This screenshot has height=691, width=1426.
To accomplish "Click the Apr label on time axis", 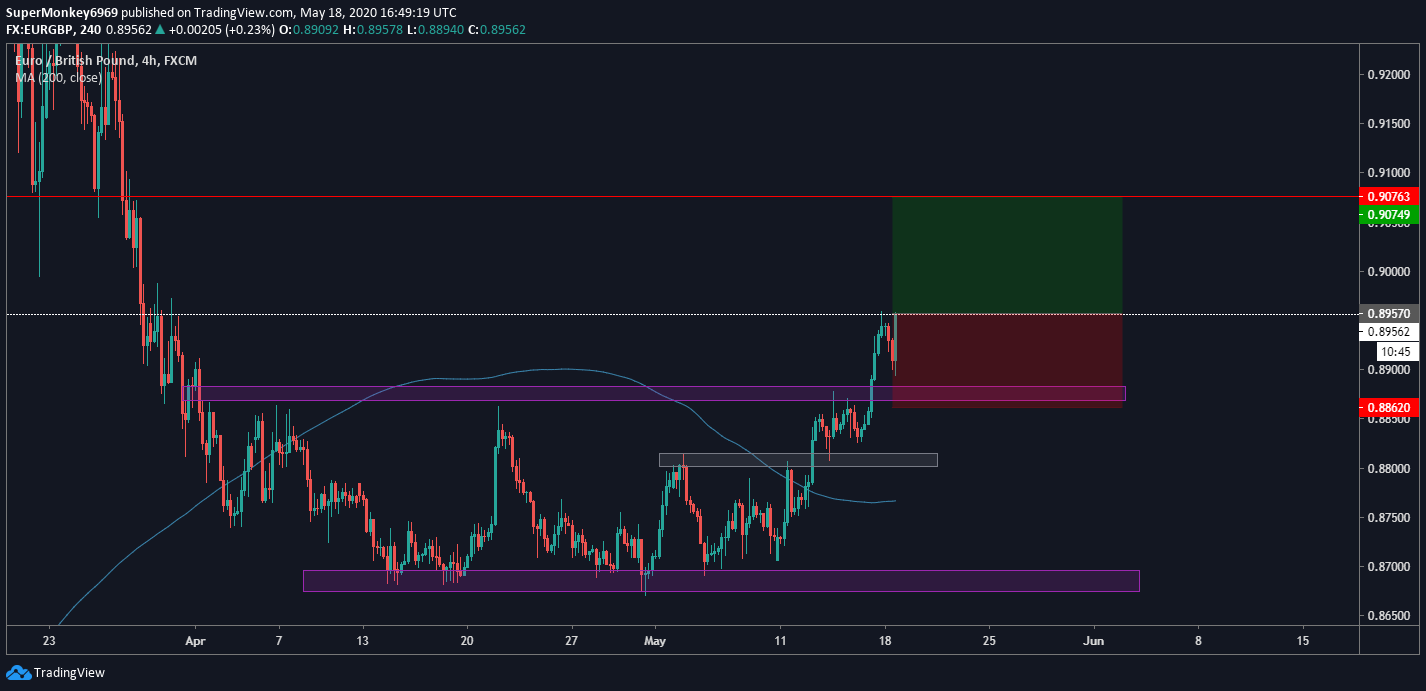I will [196, 640].
